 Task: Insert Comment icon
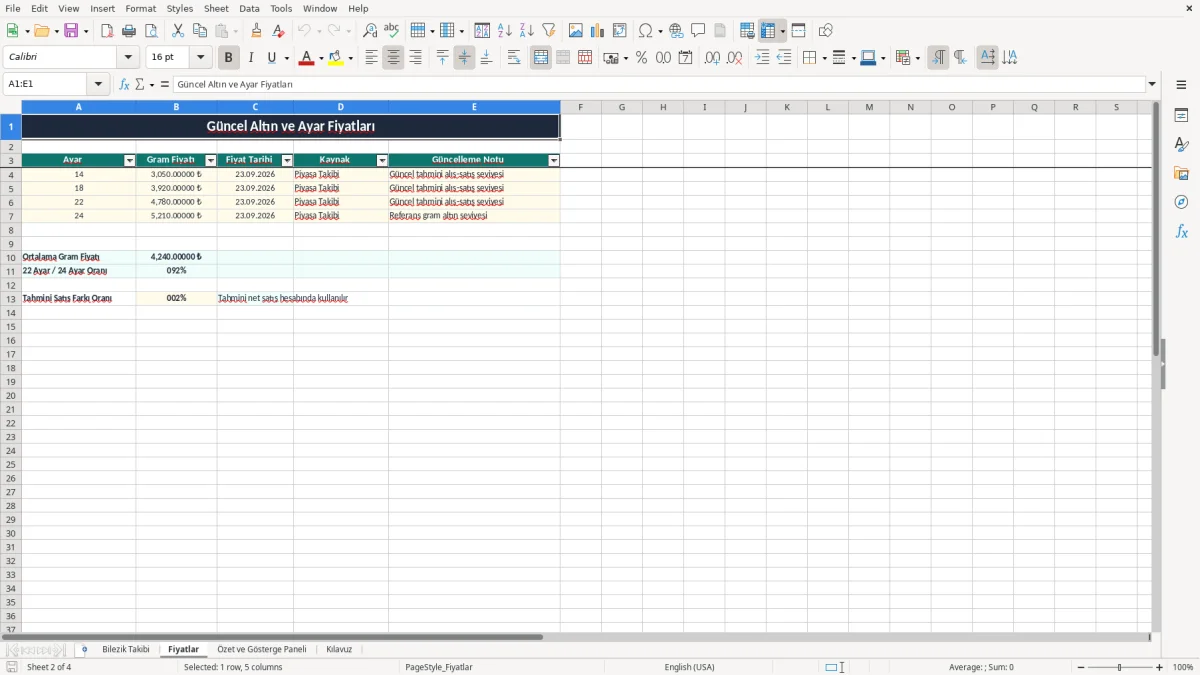point(699,31)
